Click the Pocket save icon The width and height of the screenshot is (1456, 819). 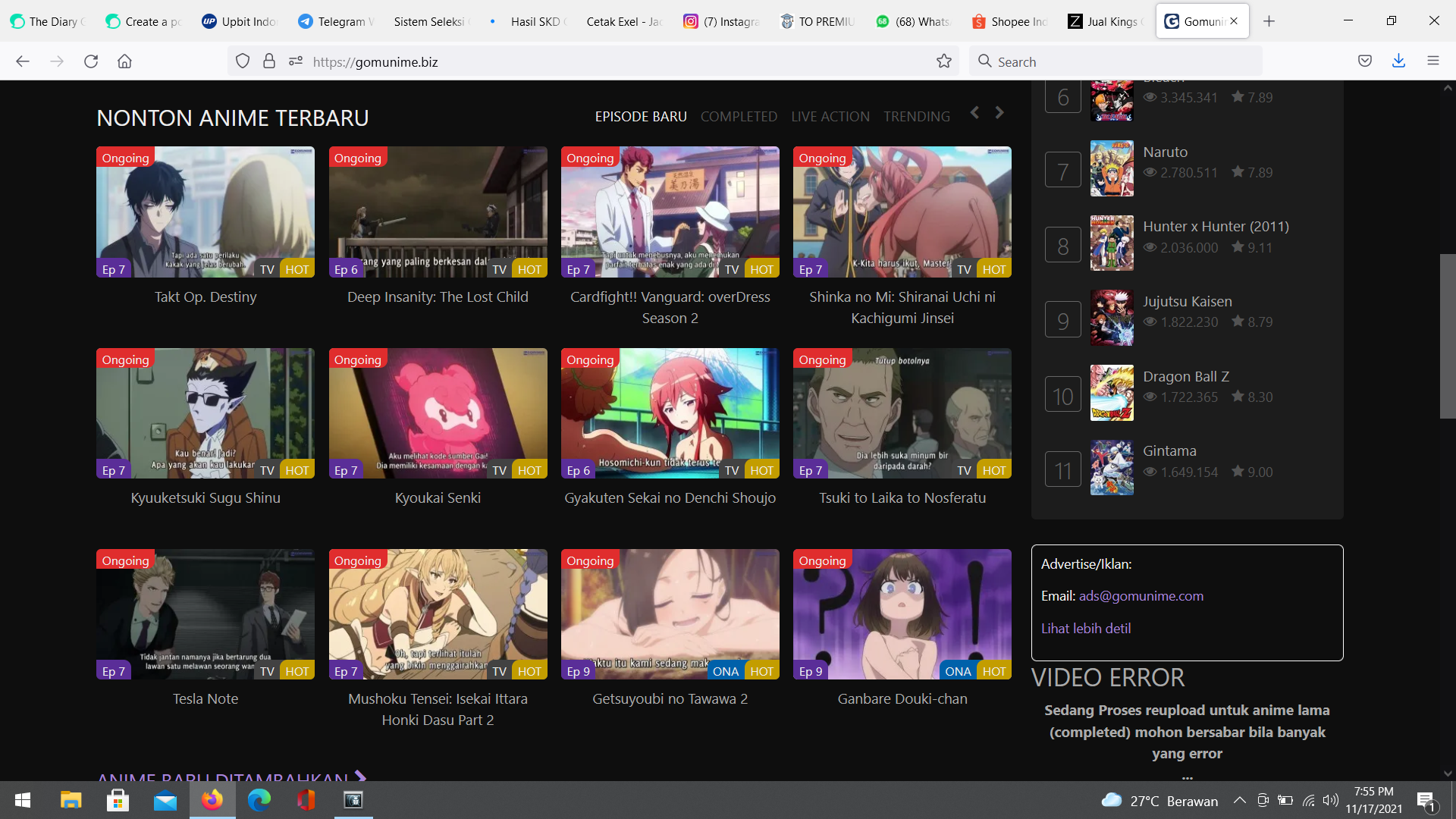(x=1365, y=61)
